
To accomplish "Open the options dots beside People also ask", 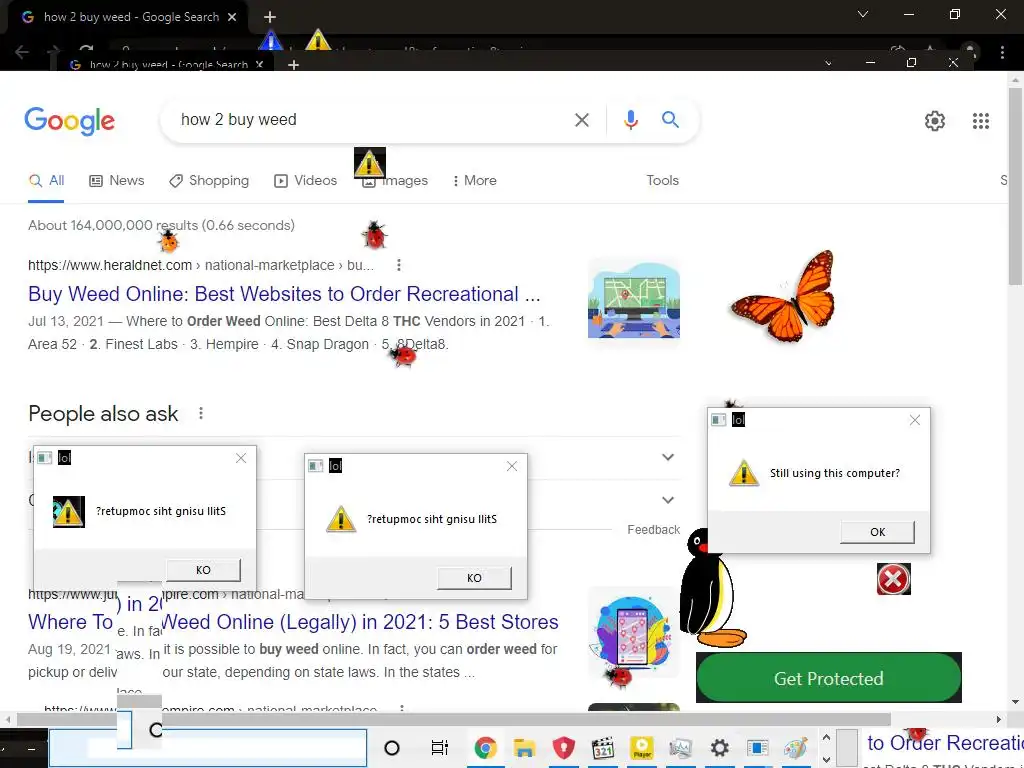I will [201, 413].
